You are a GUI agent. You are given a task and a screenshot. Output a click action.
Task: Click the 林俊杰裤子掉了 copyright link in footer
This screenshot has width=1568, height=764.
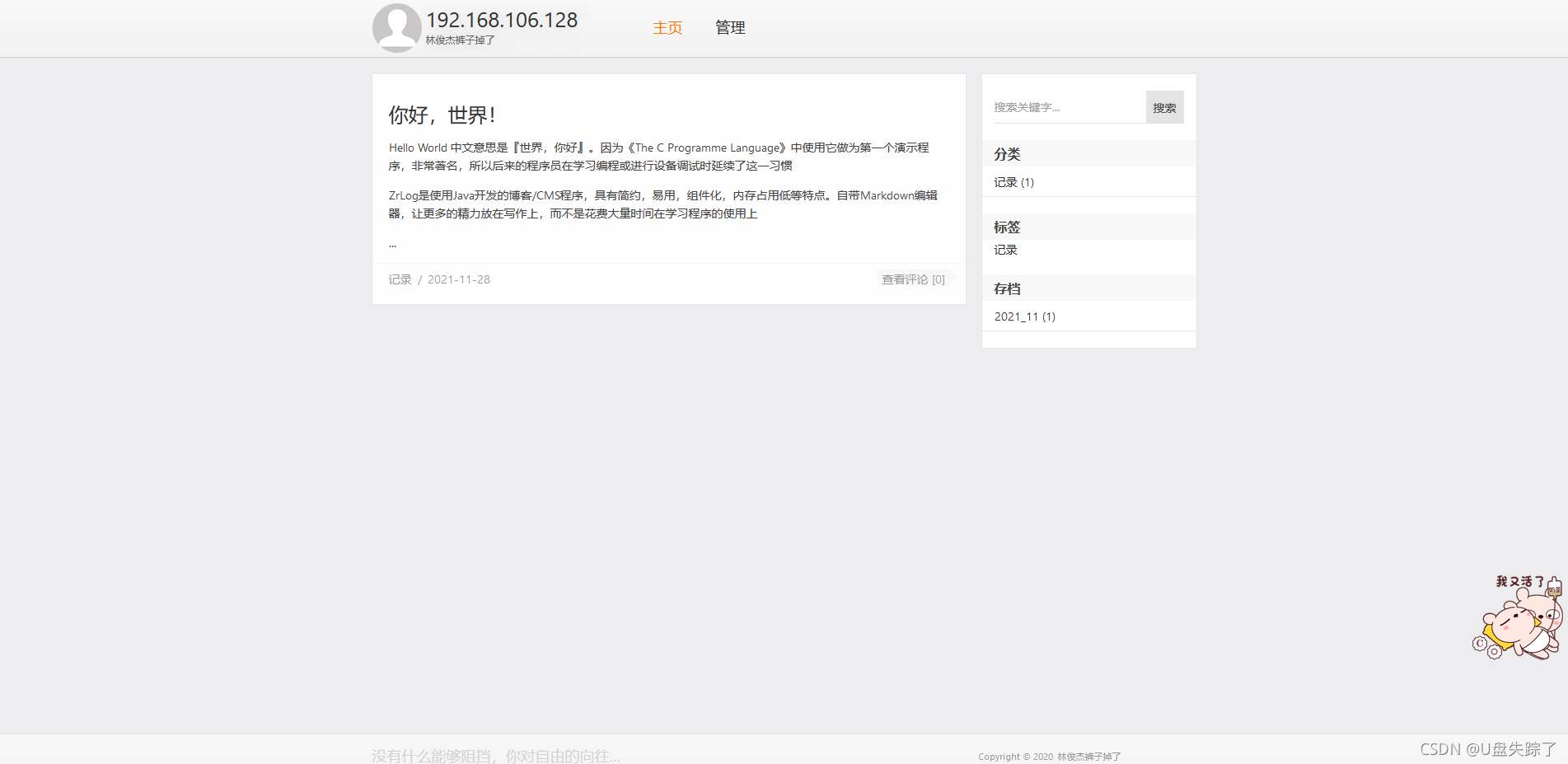(1088, 756)
